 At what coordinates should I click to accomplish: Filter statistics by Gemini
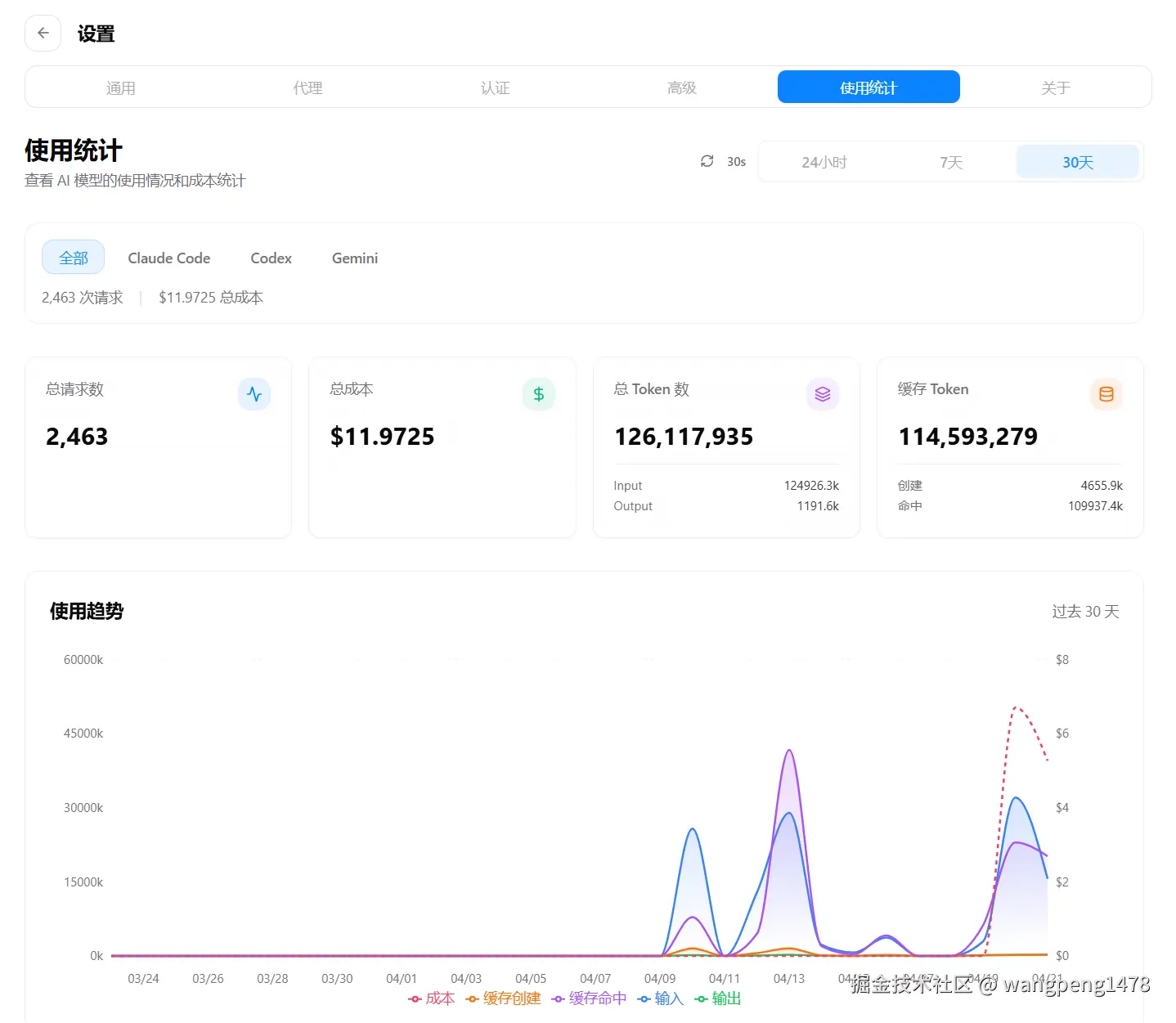click(354, 258)
